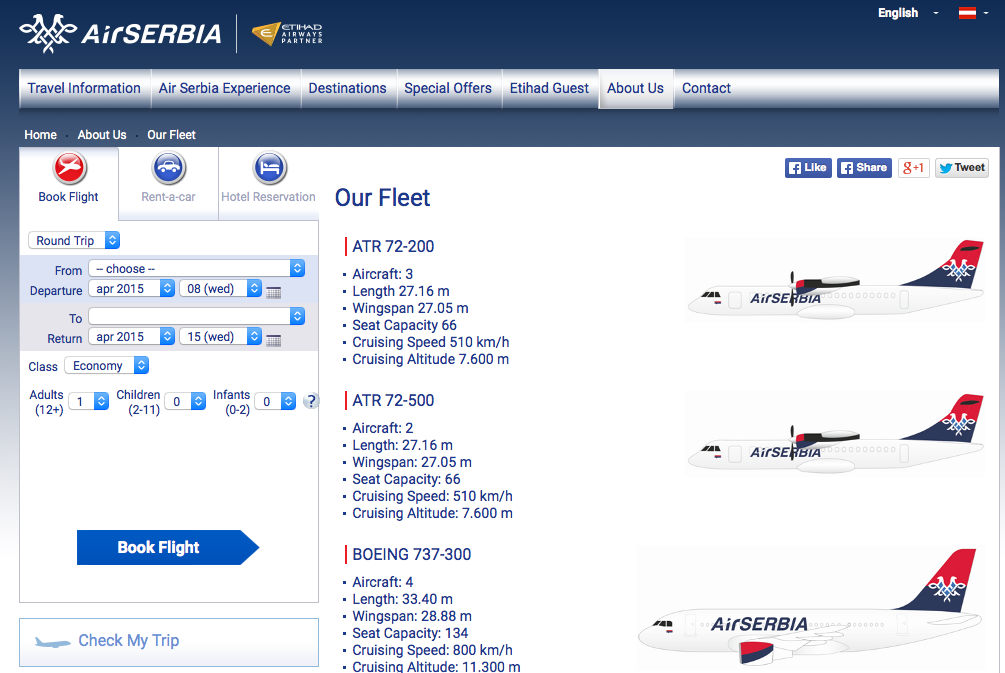Image resolution: width=1005 pixels, height=673 pixels.
Task: Click the Air Serbia logo
Action: (x=120, y=33)
